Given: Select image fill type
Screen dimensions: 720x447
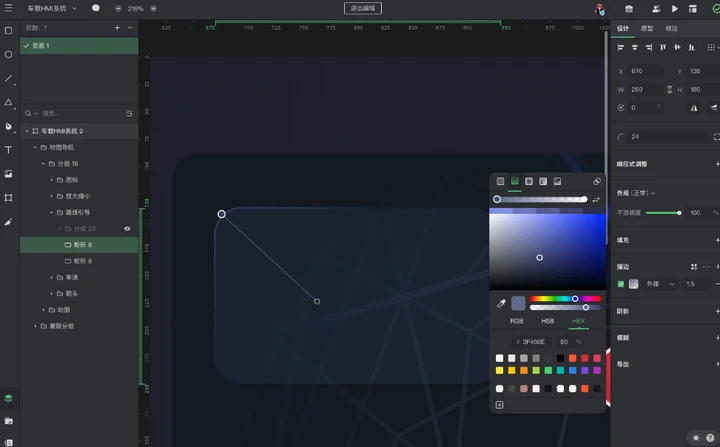Looking at the screenshot, I should (x=557, y=181).
